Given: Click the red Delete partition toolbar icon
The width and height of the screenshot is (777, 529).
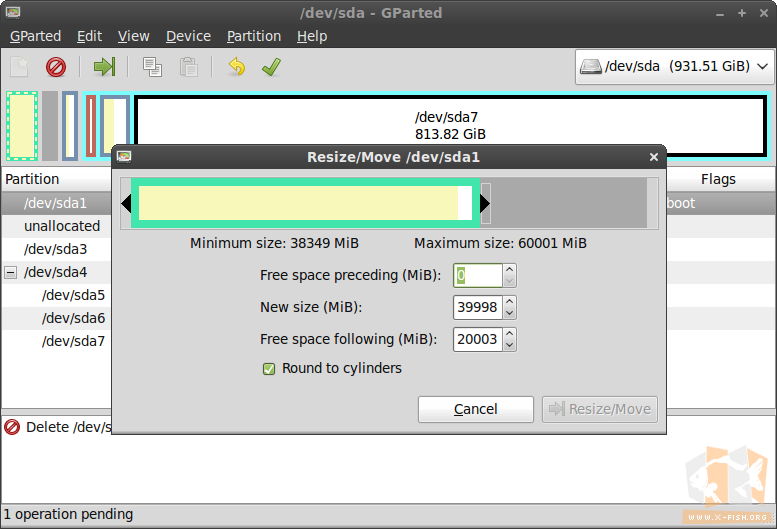Looking at the screenshot, I should tap(56, 66).
